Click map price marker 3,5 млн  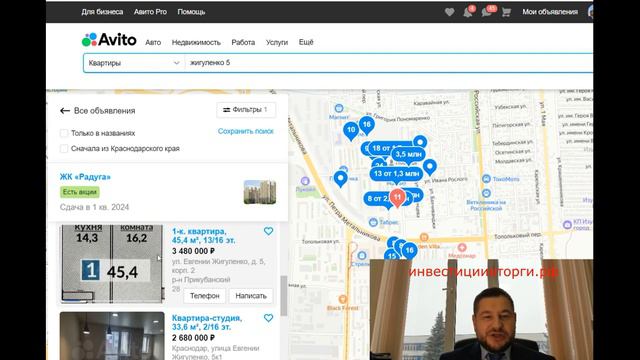tap(408, 154)
